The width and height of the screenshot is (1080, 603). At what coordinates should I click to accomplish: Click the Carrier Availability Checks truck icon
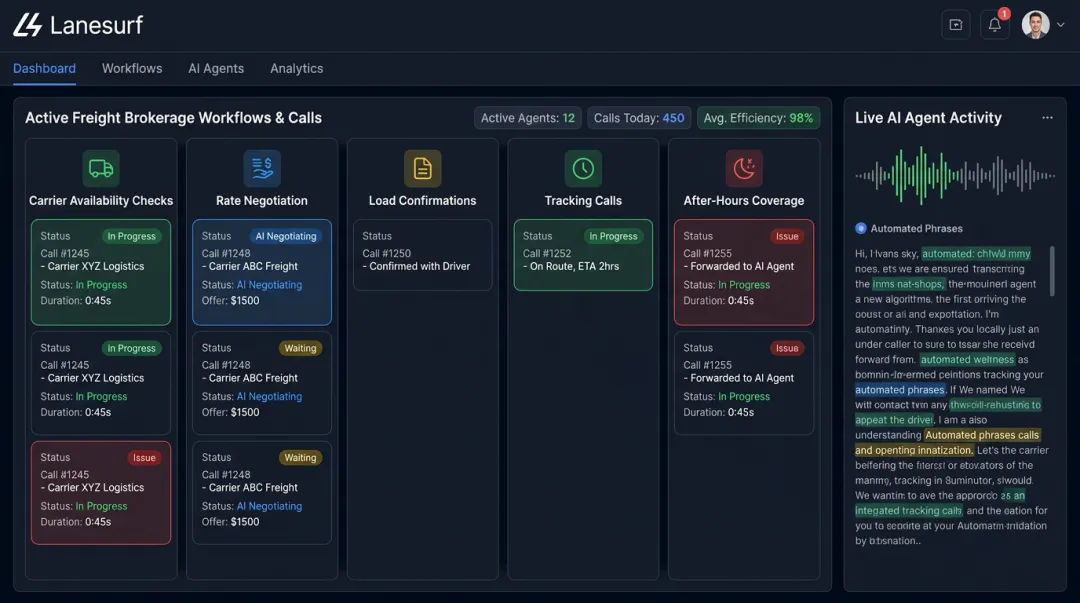tap(101, 168)
